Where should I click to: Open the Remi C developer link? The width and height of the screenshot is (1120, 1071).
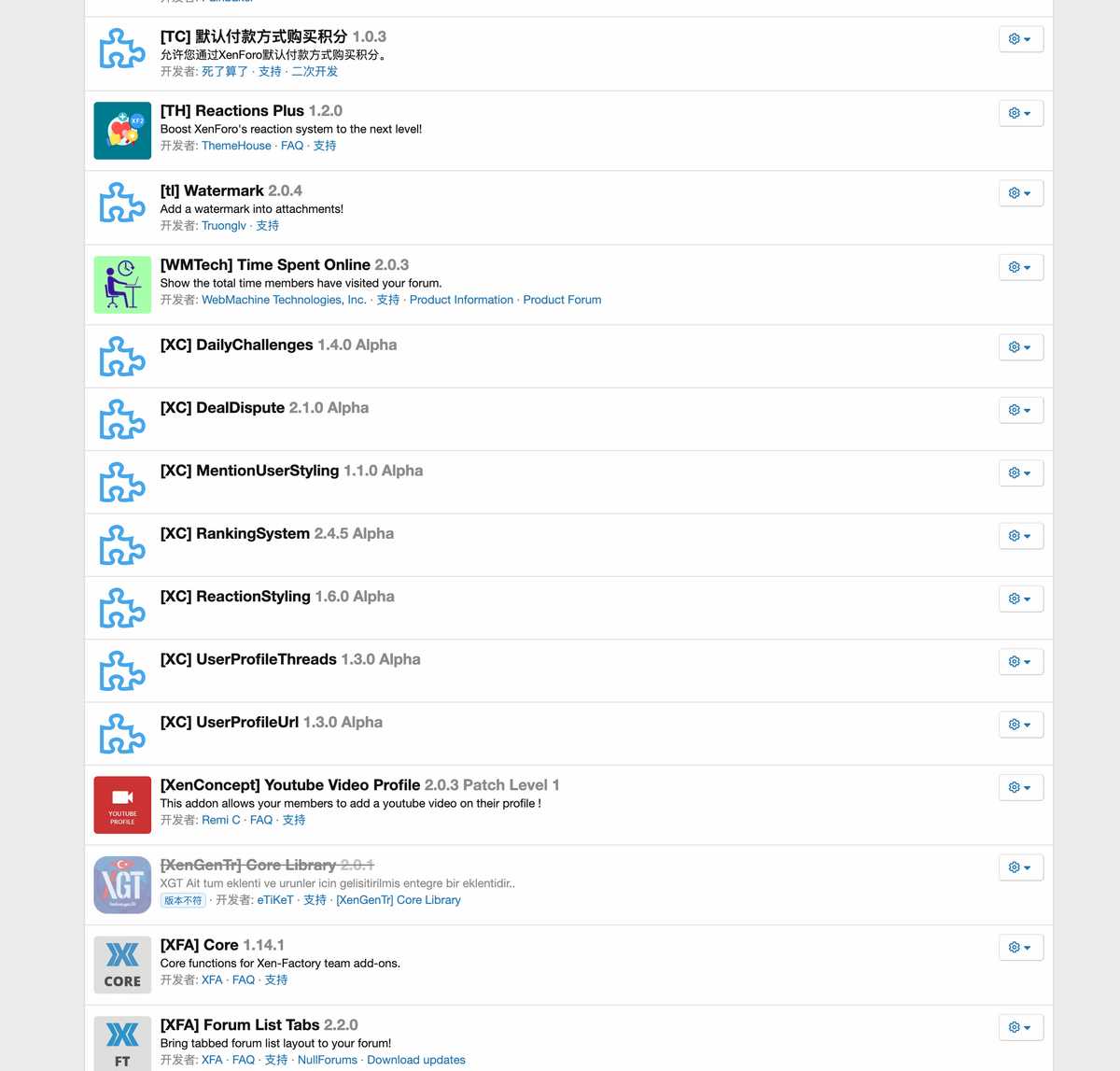coord(221,820)
